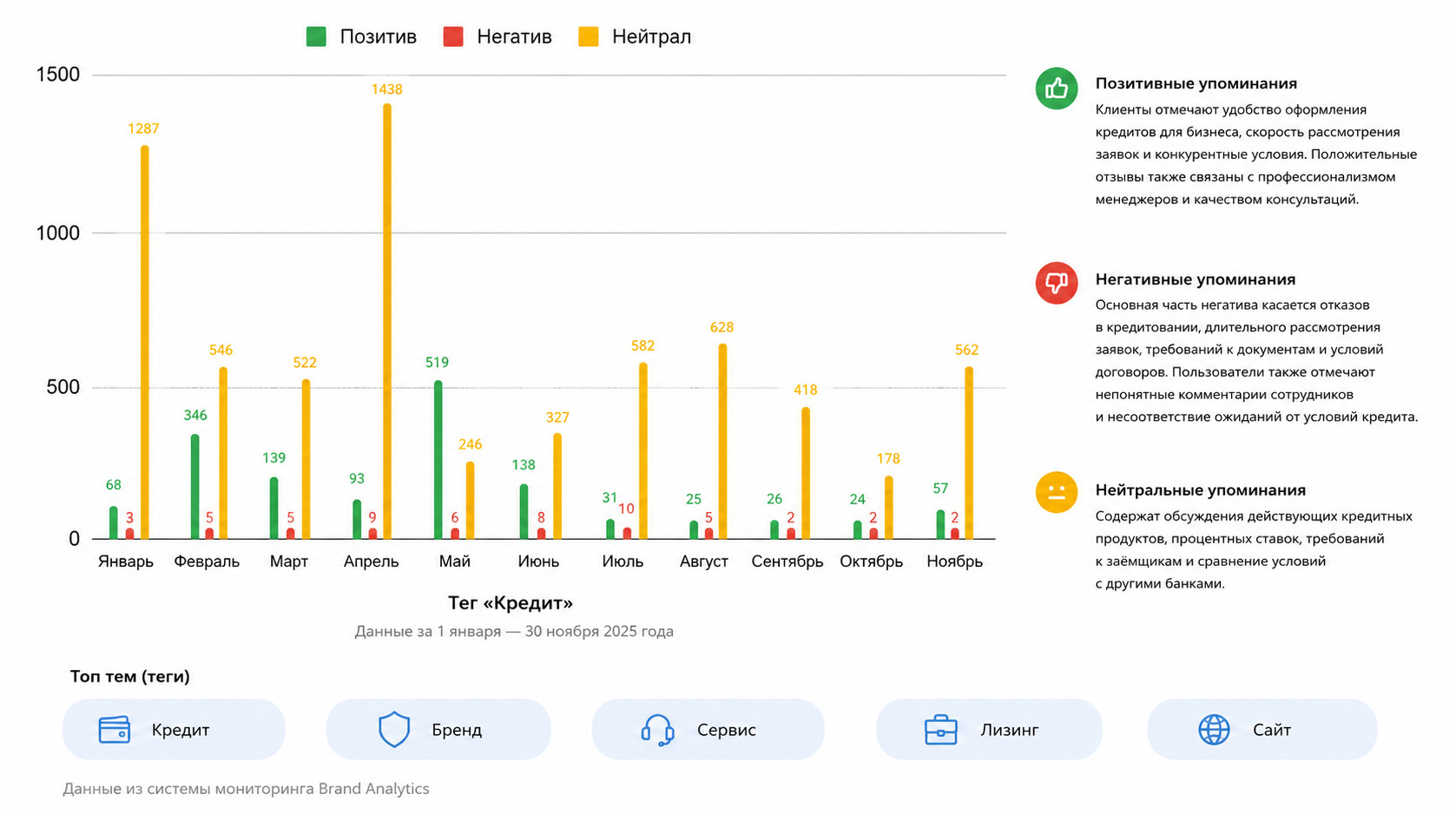This screenshot has width=1456, height=814.
Task: Toggle the Позитив legend series
Action: click(x=361, y=36)
